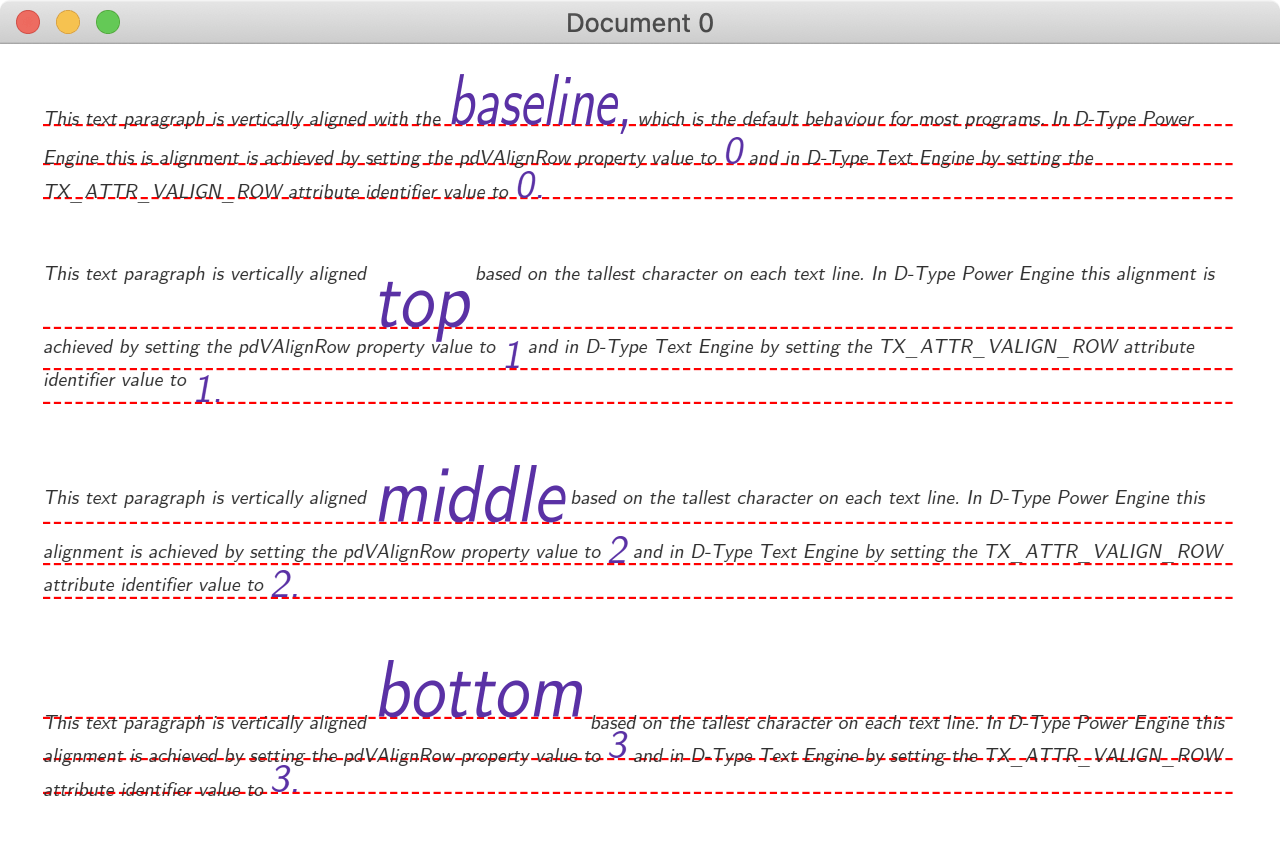
Task: Click "TX_ATTR_VALIGN_ROW" in the top paragraph
Action: pyautogui.click(x=1000, y=347)
